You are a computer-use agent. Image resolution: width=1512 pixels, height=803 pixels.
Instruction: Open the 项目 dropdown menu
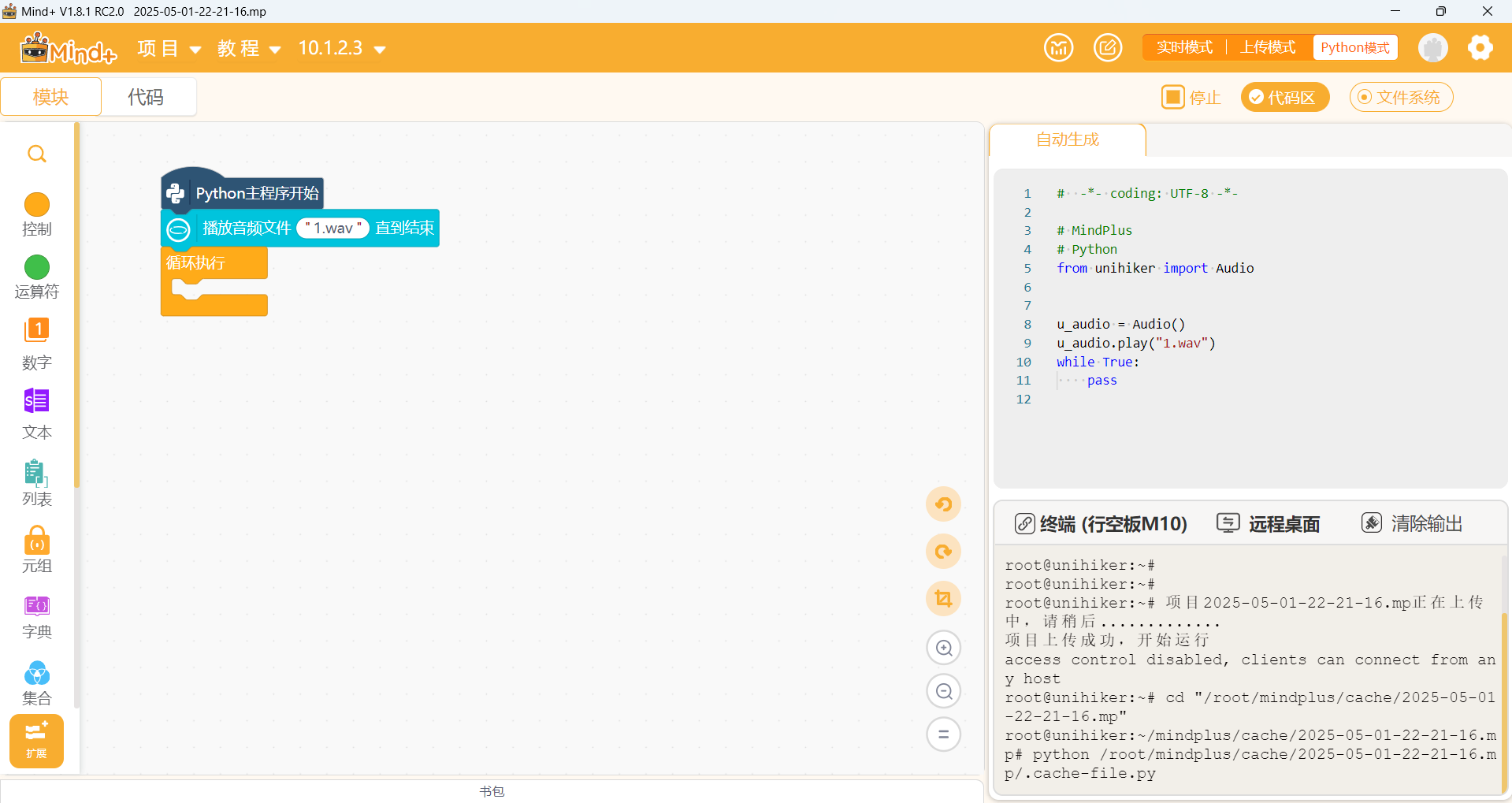coord(169,48)
